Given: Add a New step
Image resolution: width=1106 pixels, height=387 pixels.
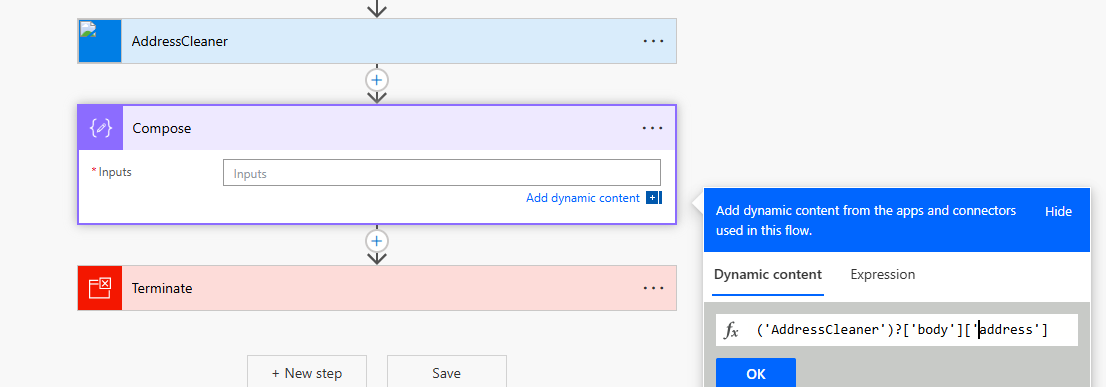Looking at the screenshot, I should coord(307,372).
